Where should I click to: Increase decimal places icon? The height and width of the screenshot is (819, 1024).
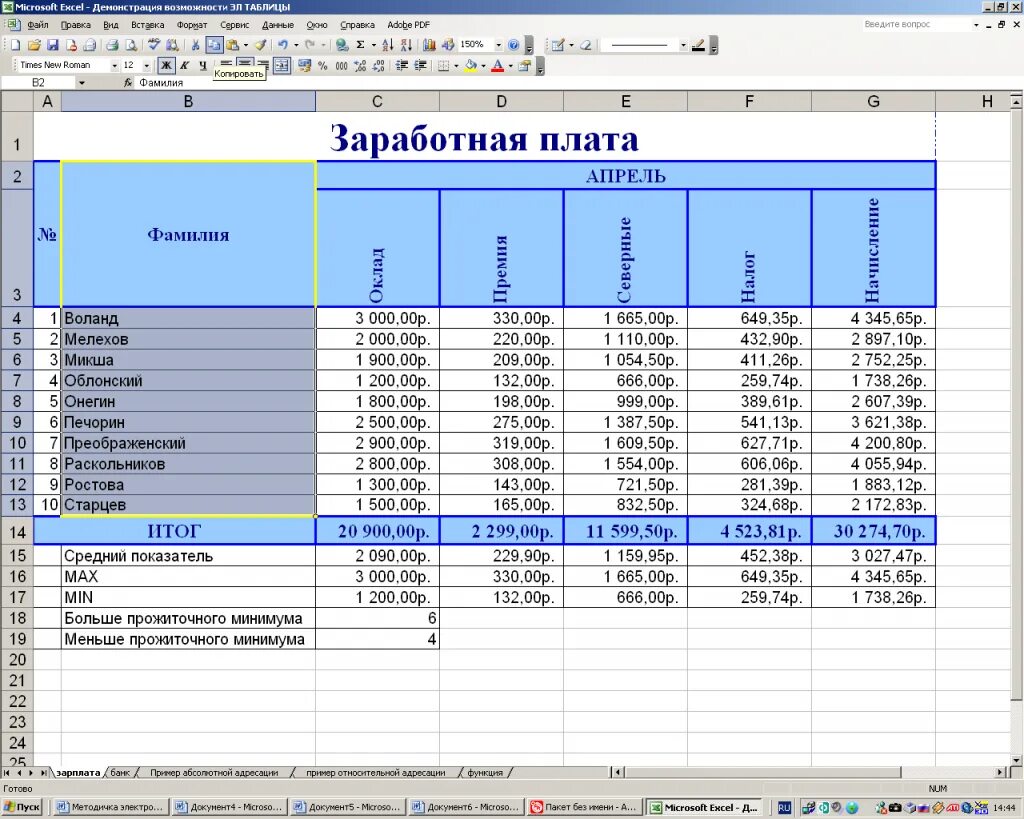(x=360, y=65)
